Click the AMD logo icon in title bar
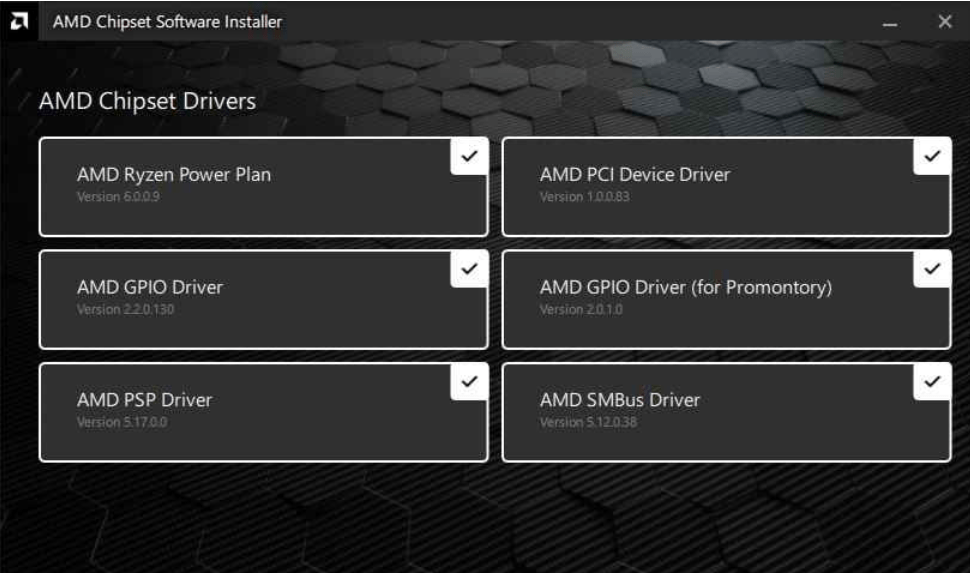Screen dimensions: 970x573 click(19, 22)
